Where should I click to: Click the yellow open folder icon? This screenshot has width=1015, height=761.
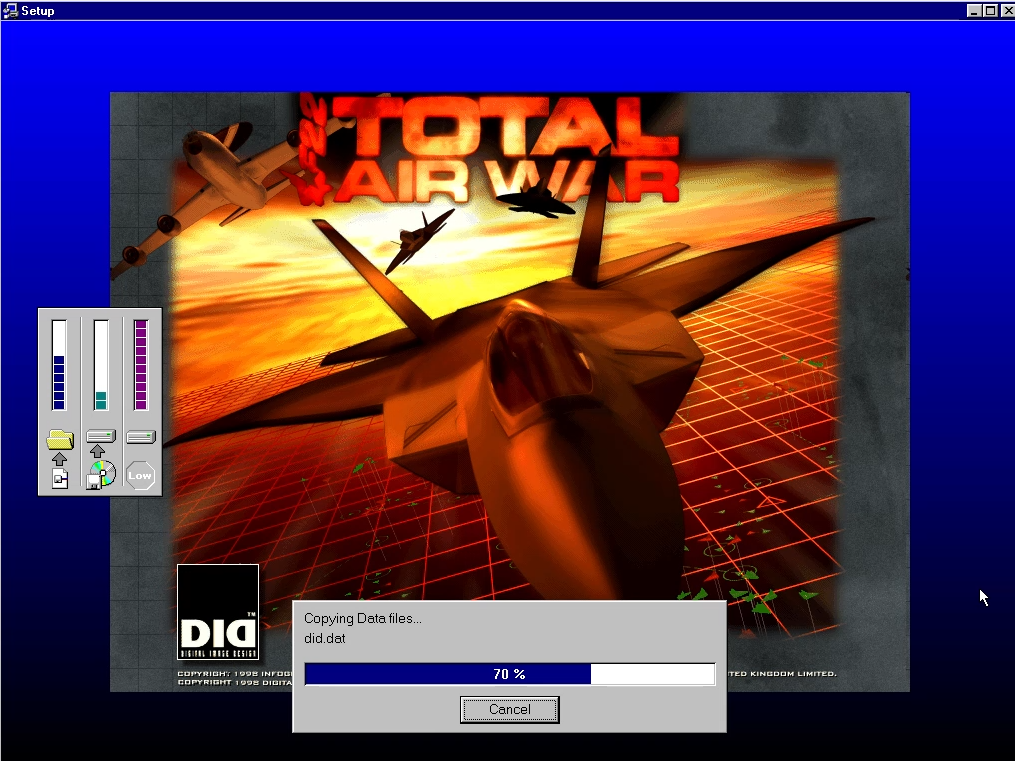(x=60, y=439)
